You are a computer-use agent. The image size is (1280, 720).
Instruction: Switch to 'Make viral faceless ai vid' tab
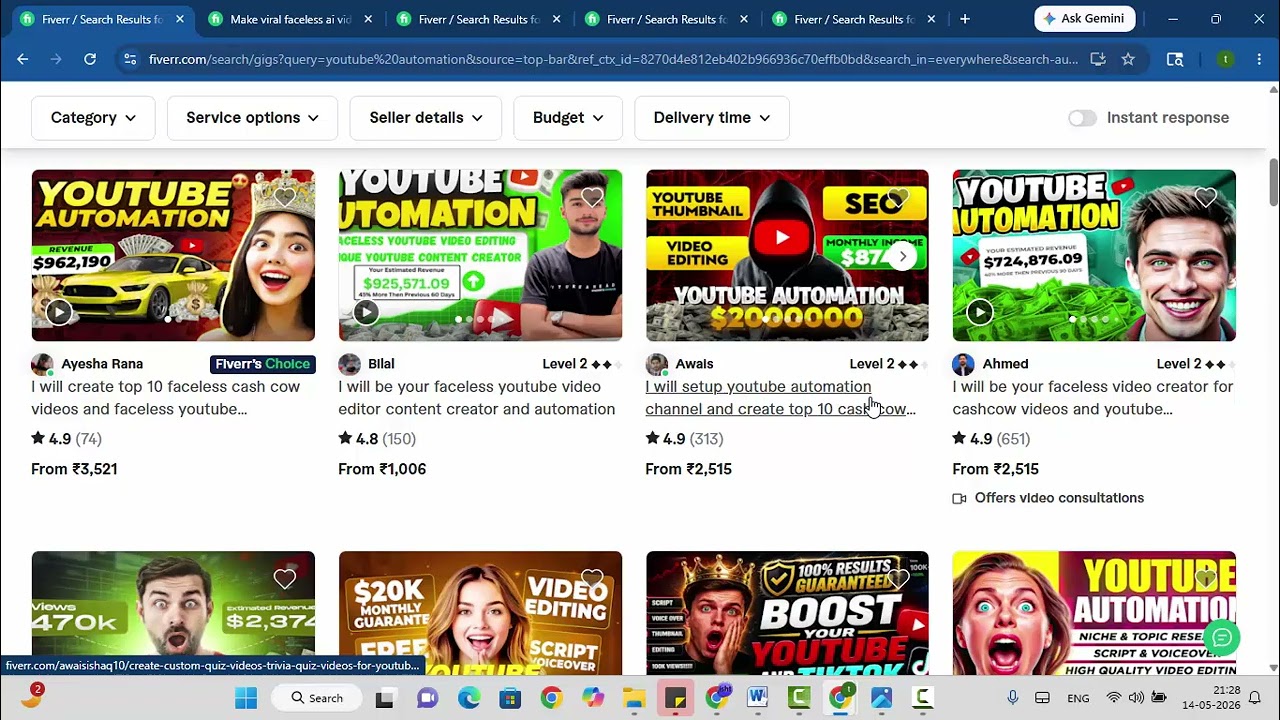(x=290, y=19)
